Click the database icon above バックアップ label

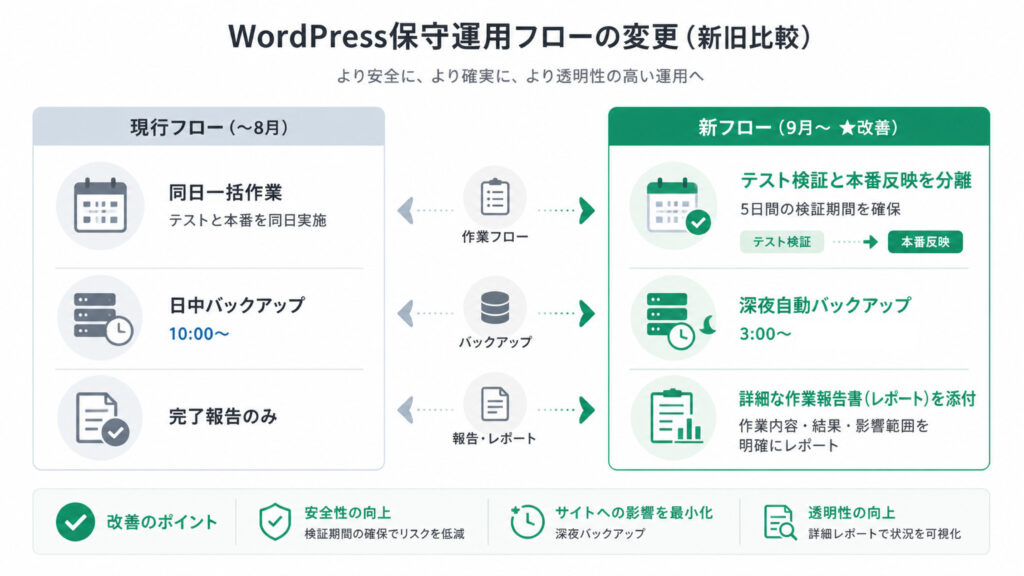(x=494, y=308)
